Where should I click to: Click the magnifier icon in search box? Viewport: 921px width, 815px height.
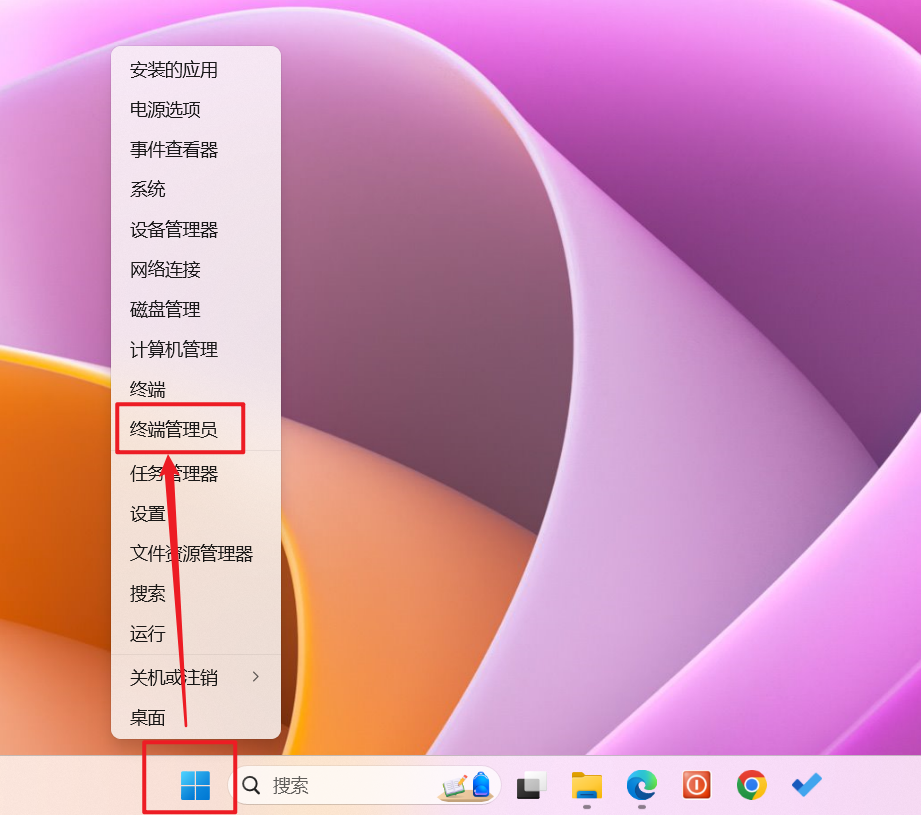pyautogui.click(x=251, y=785)
